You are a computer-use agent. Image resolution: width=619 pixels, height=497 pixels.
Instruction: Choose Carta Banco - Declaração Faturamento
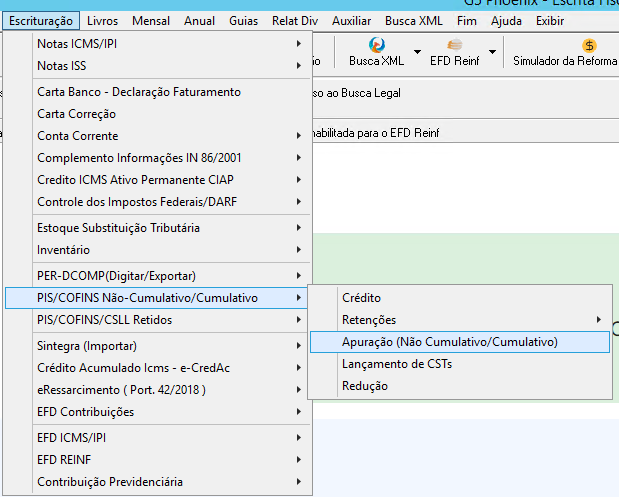pyautogui.click(x=158, y=92)
